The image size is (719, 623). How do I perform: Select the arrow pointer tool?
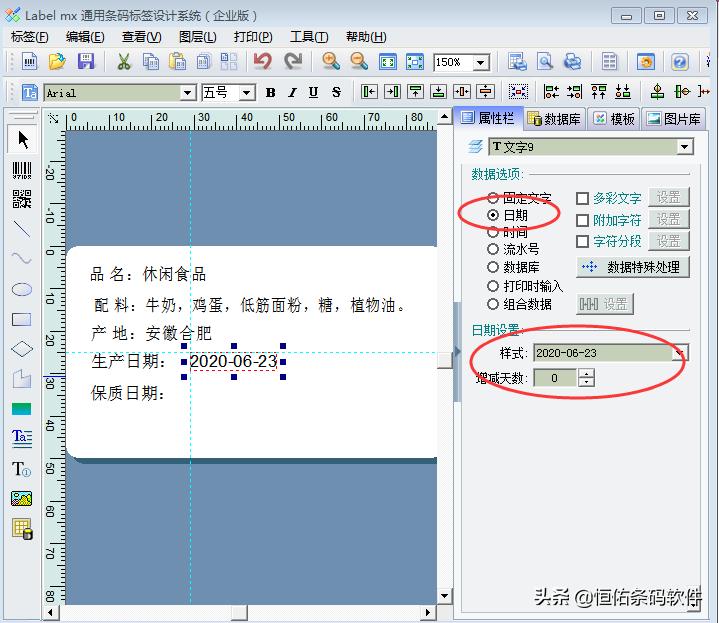(x=22, y=139)
